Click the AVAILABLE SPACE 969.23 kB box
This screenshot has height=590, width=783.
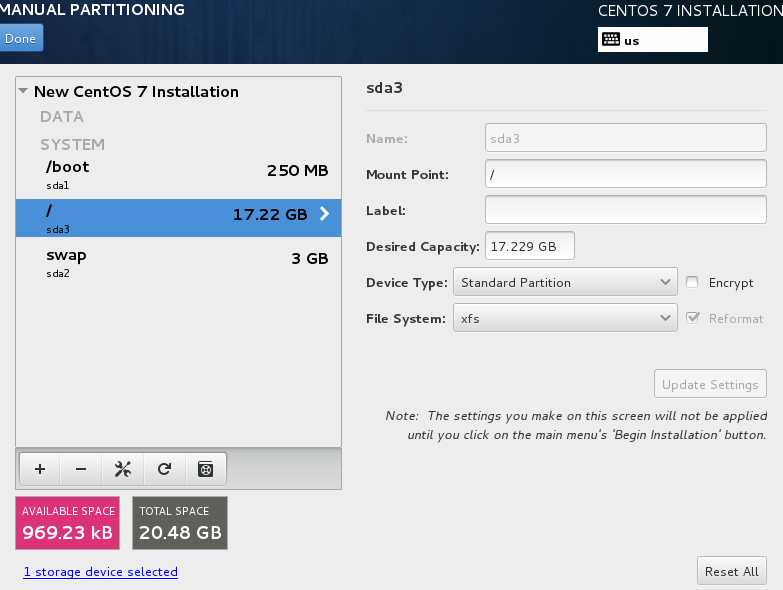[x=67, y=523]
